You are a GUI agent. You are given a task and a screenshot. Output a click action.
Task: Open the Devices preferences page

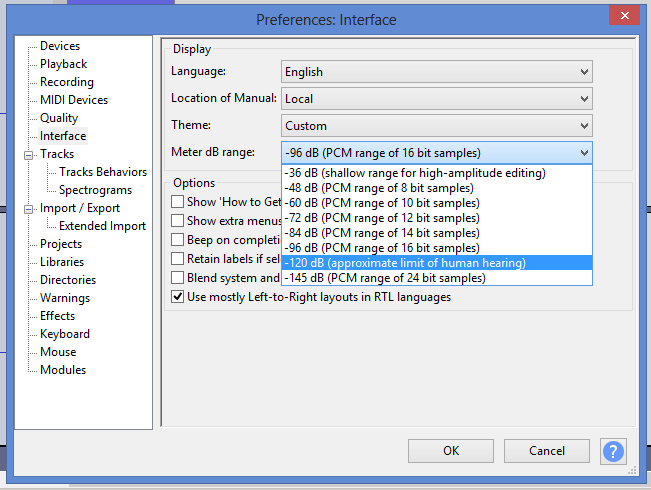(x=60, y=46)
